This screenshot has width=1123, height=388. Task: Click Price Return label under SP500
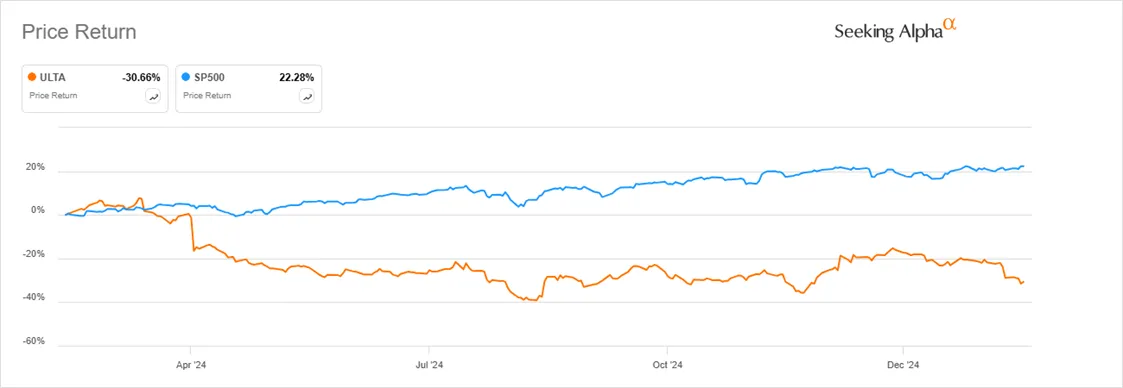207,95
